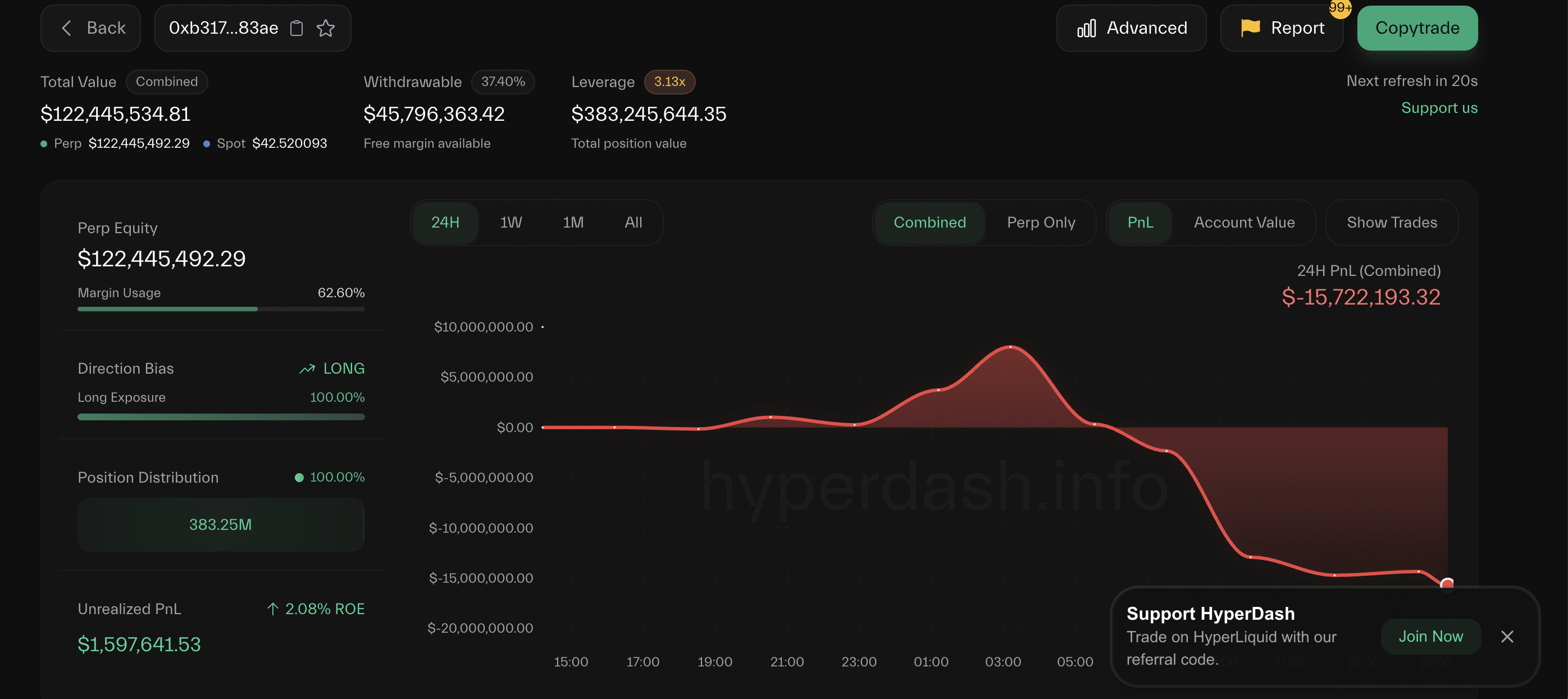Select the 1M time range
Viewport: 1568px width, 699px height.
tap(573, 223)
